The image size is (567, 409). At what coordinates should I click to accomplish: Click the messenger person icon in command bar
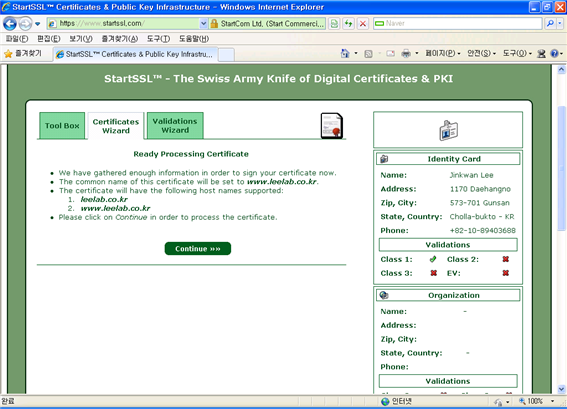pos(541,54)
